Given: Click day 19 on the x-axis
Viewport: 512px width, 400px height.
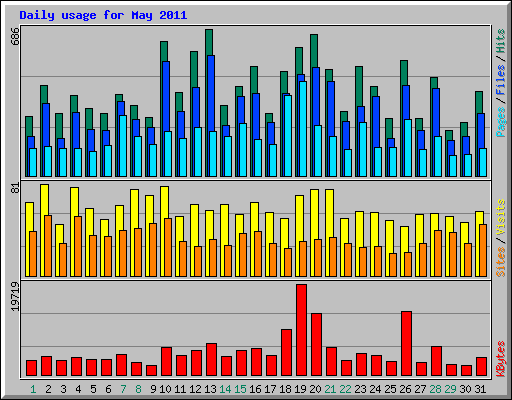Looking at the screenshot, I should point(300,389).
